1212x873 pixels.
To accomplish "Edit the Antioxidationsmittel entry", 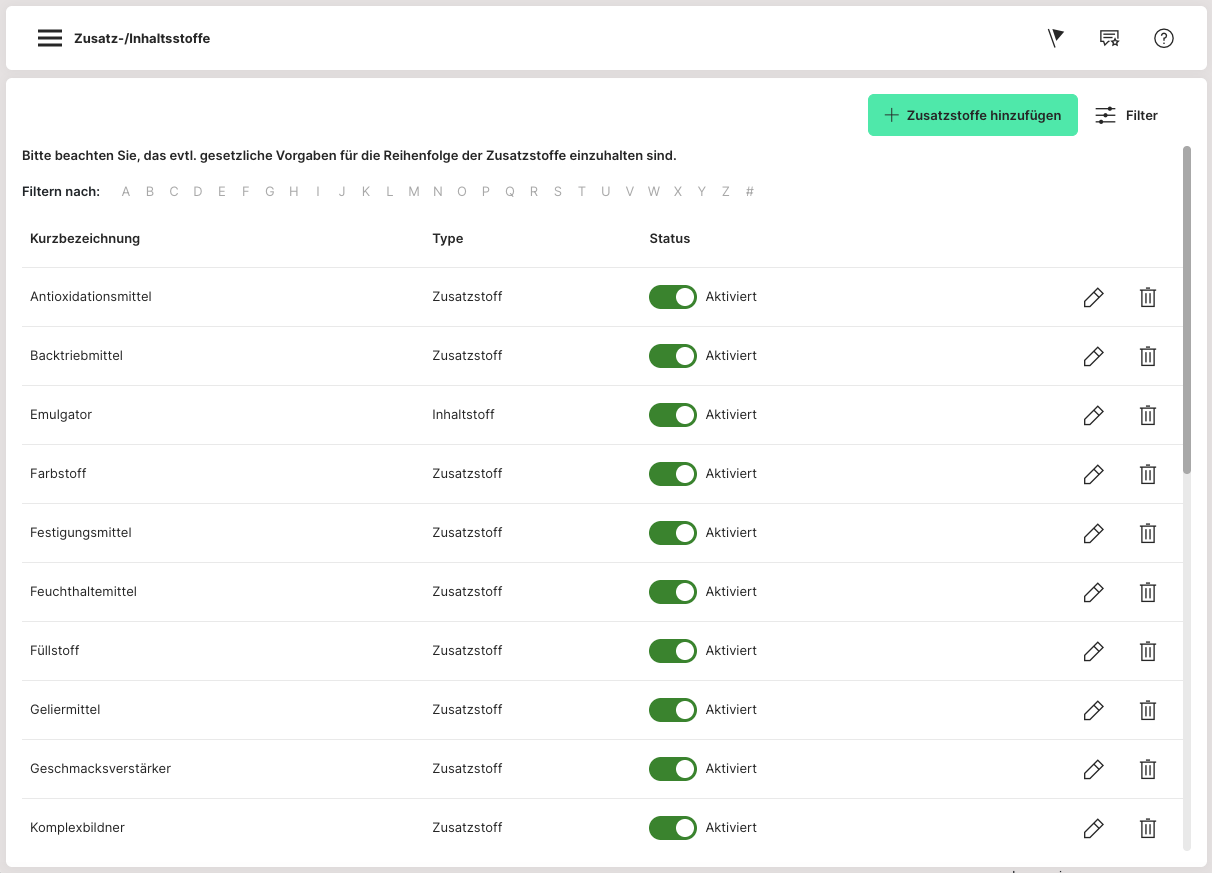I will pos(1093,297).
